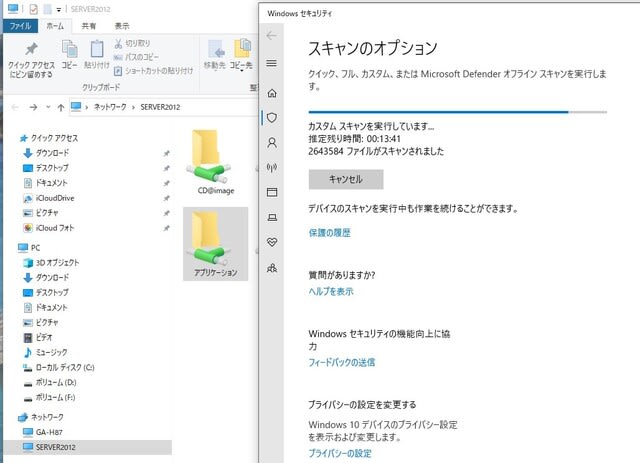Click フィードバックの送信 link
Image resolution: width=640 pixels, height=463 pixels.
click(342, 362)
